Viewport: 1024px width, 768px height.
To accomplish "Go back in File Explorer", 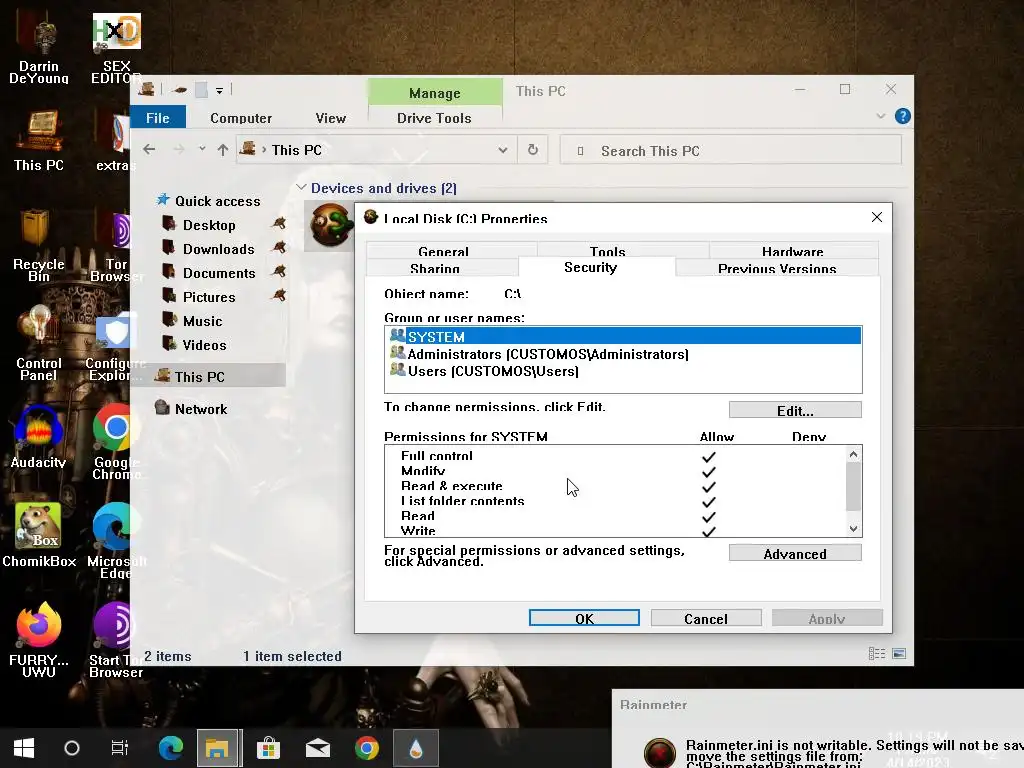I will click(149, 150).
